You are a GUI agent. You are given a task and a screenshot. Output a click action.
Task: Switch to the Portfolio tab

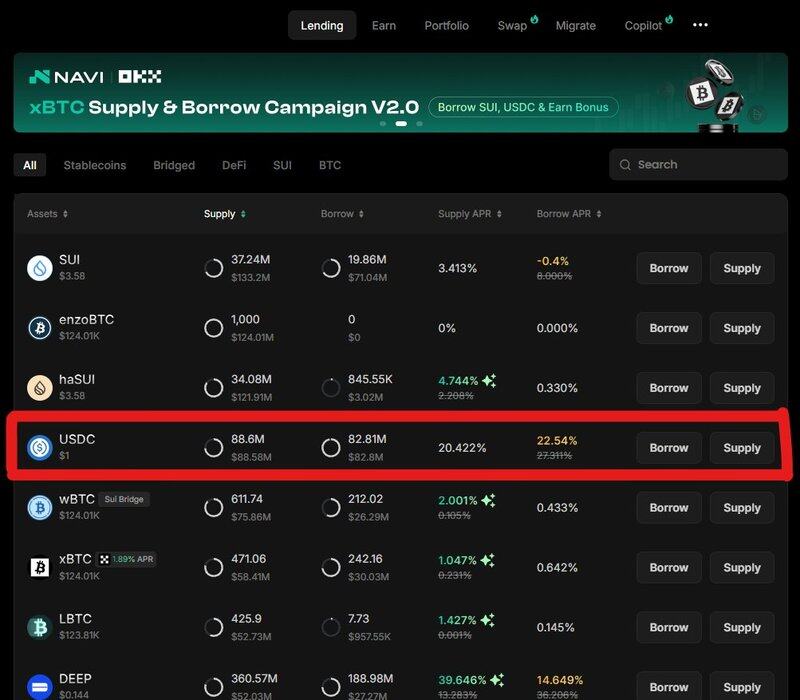click(x=446, y=25)
